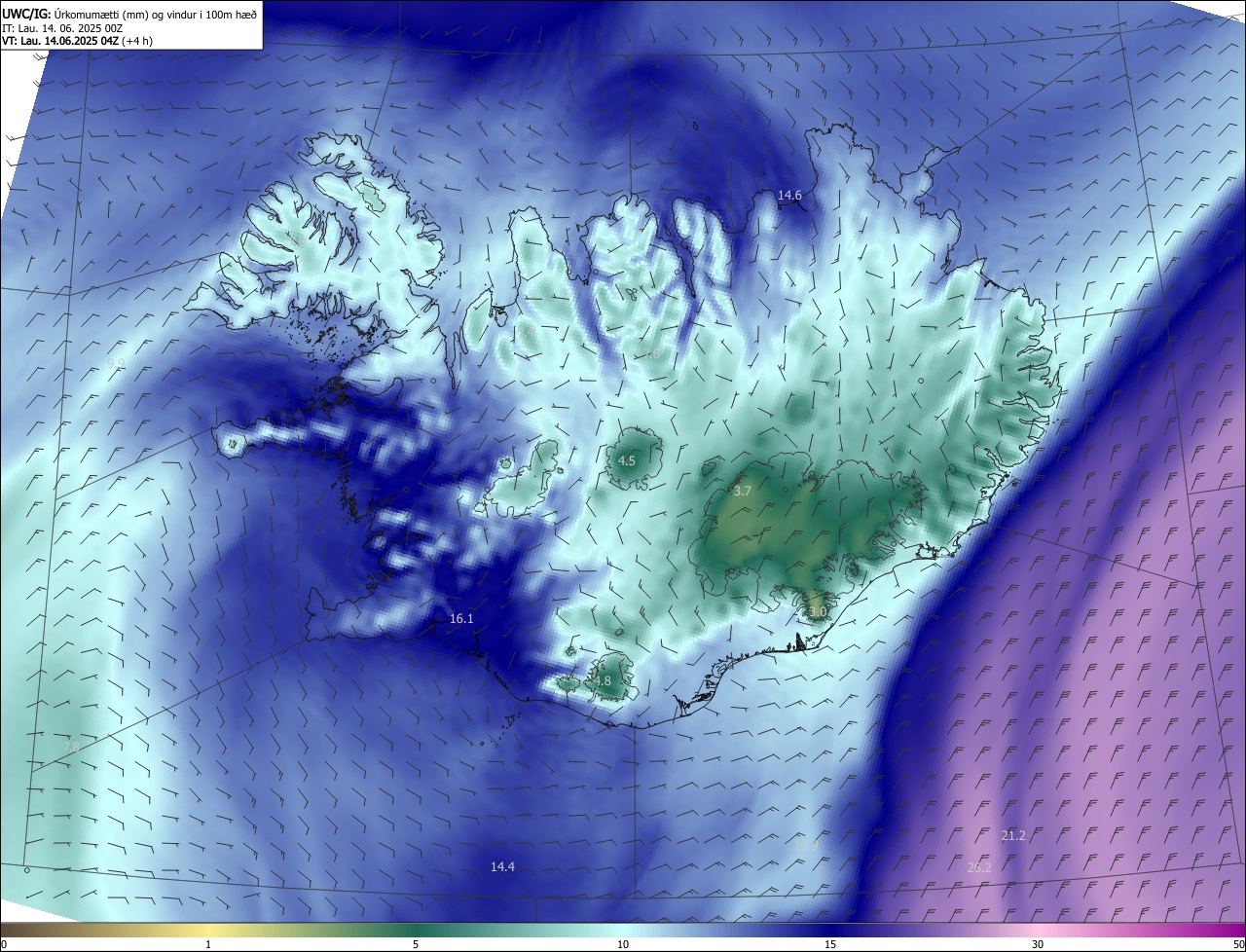Screen dimensions: 1246x952
Task: Click the VT: Lau. 14.06.2025 04Z line
Action: 77,41
